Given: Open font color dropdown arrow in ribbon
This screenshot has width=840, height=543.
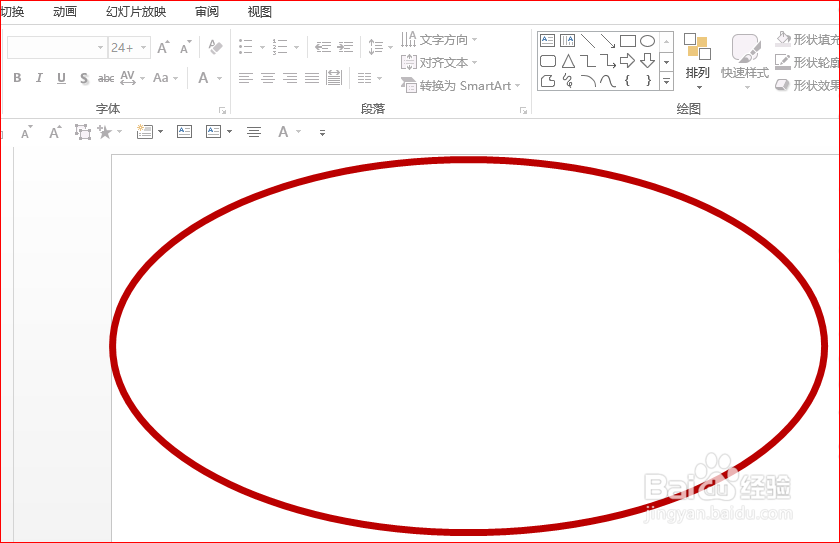Looking at the screenshot, I should (x=219, y=78).
